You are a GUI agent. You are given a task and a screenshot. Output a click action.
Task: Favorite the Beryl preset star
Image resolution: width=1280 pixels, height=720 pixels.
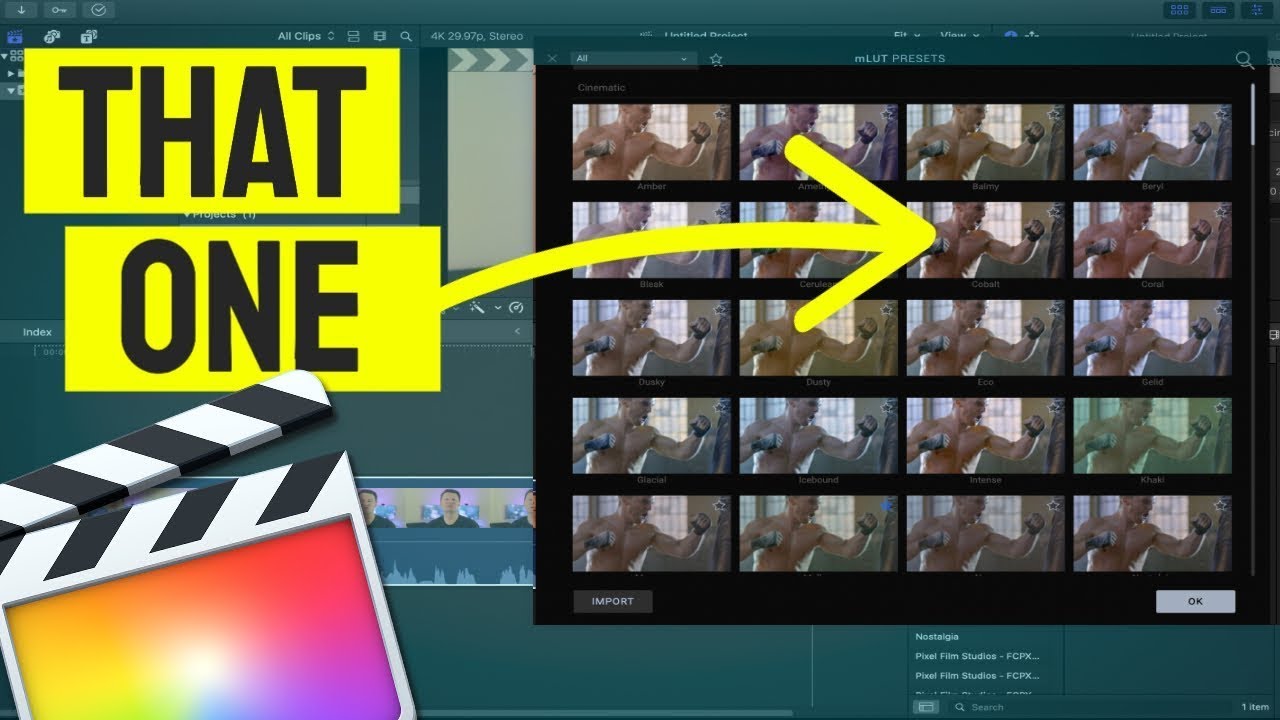coord(1220,115)
